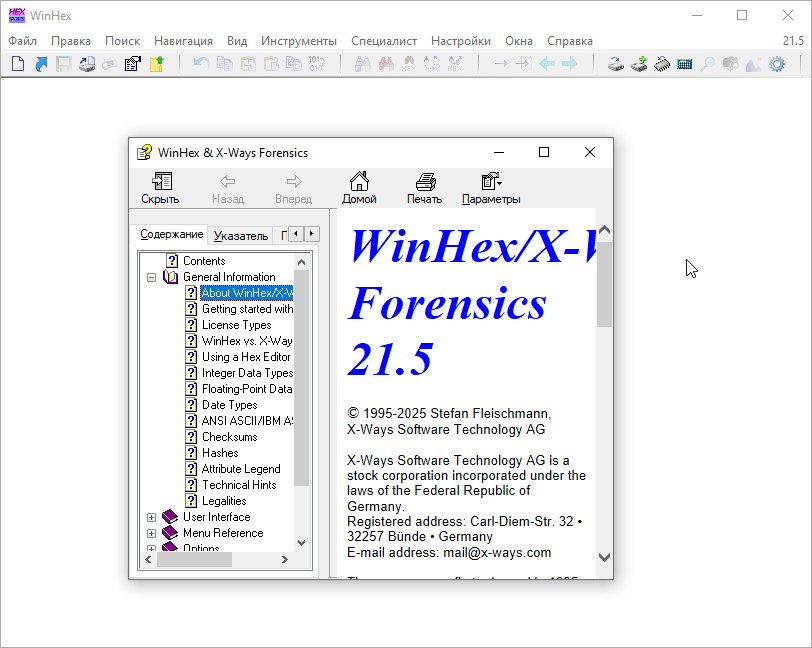Viewport: 812px width, 648px height.
Task: Open the Справка menu
Action: point(570,41)
